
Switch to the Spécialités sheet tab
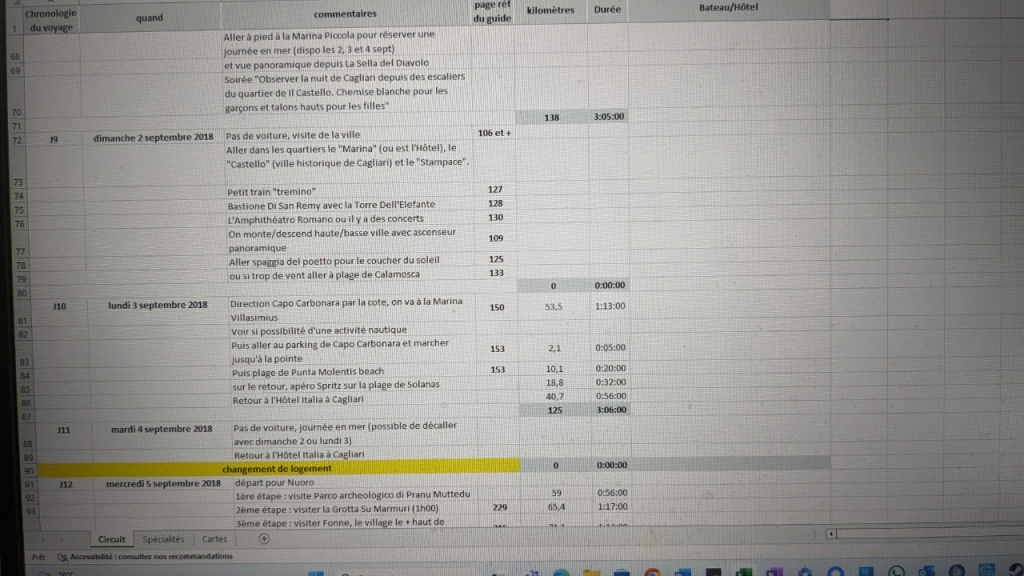[163, 539]
